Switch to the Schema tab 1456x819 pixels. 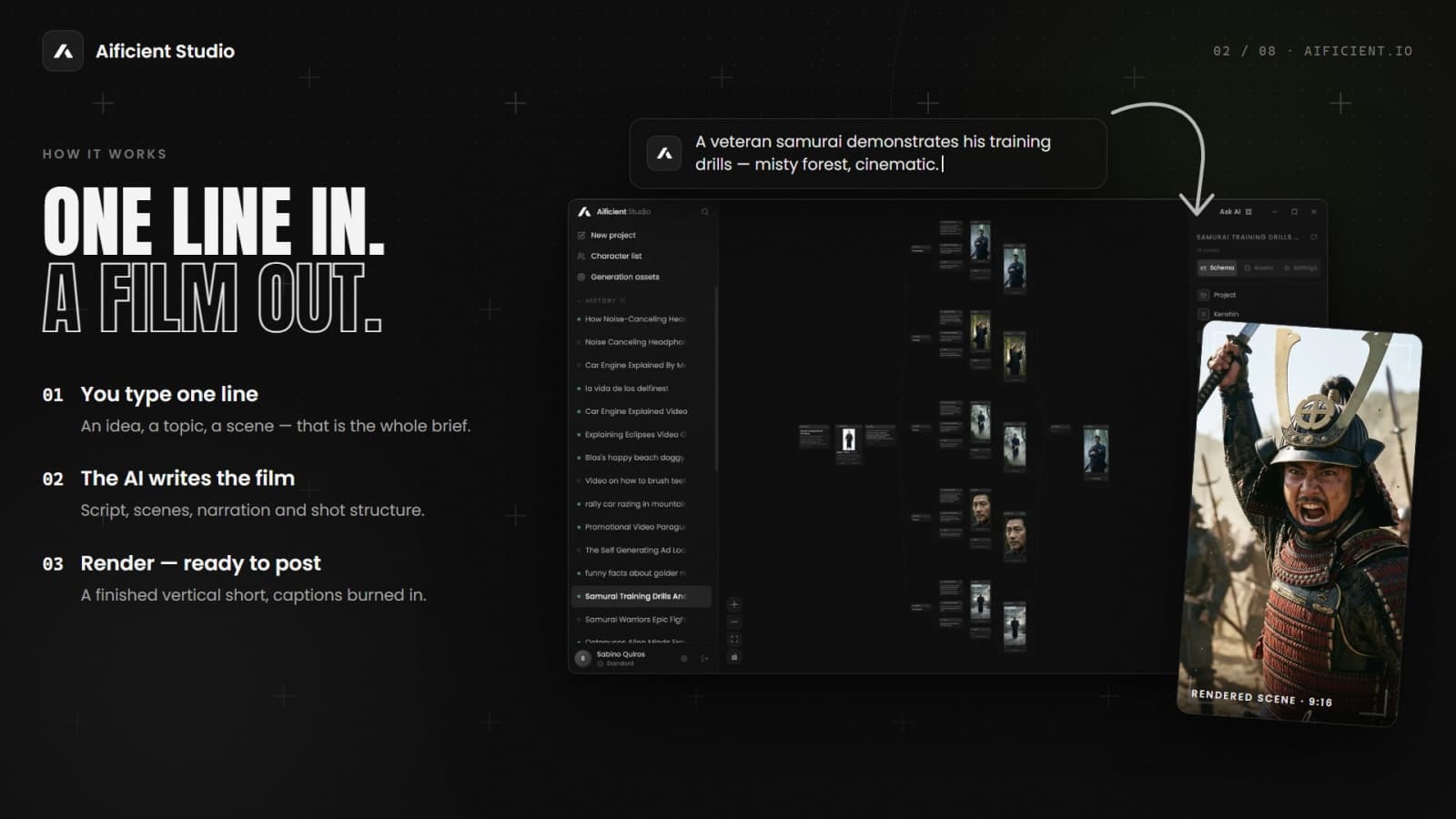point(1218,268)
